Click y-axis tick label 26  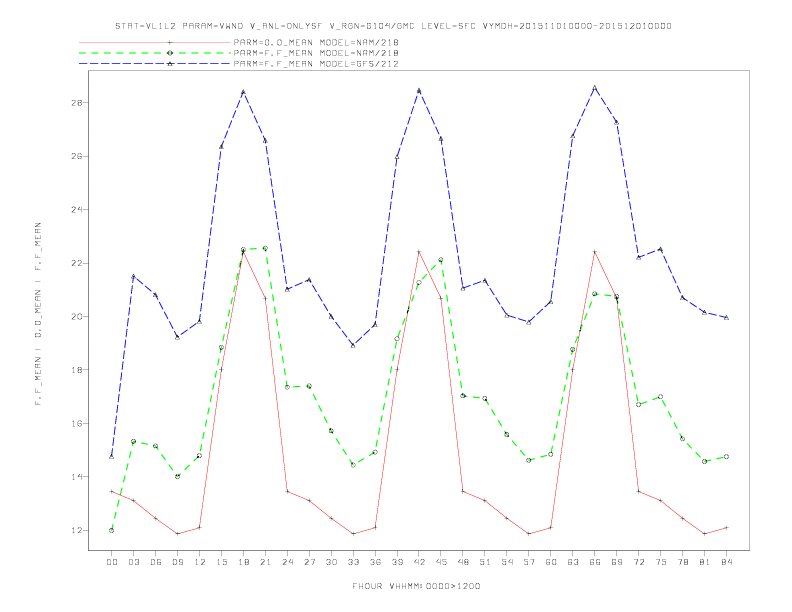[77, 156]
